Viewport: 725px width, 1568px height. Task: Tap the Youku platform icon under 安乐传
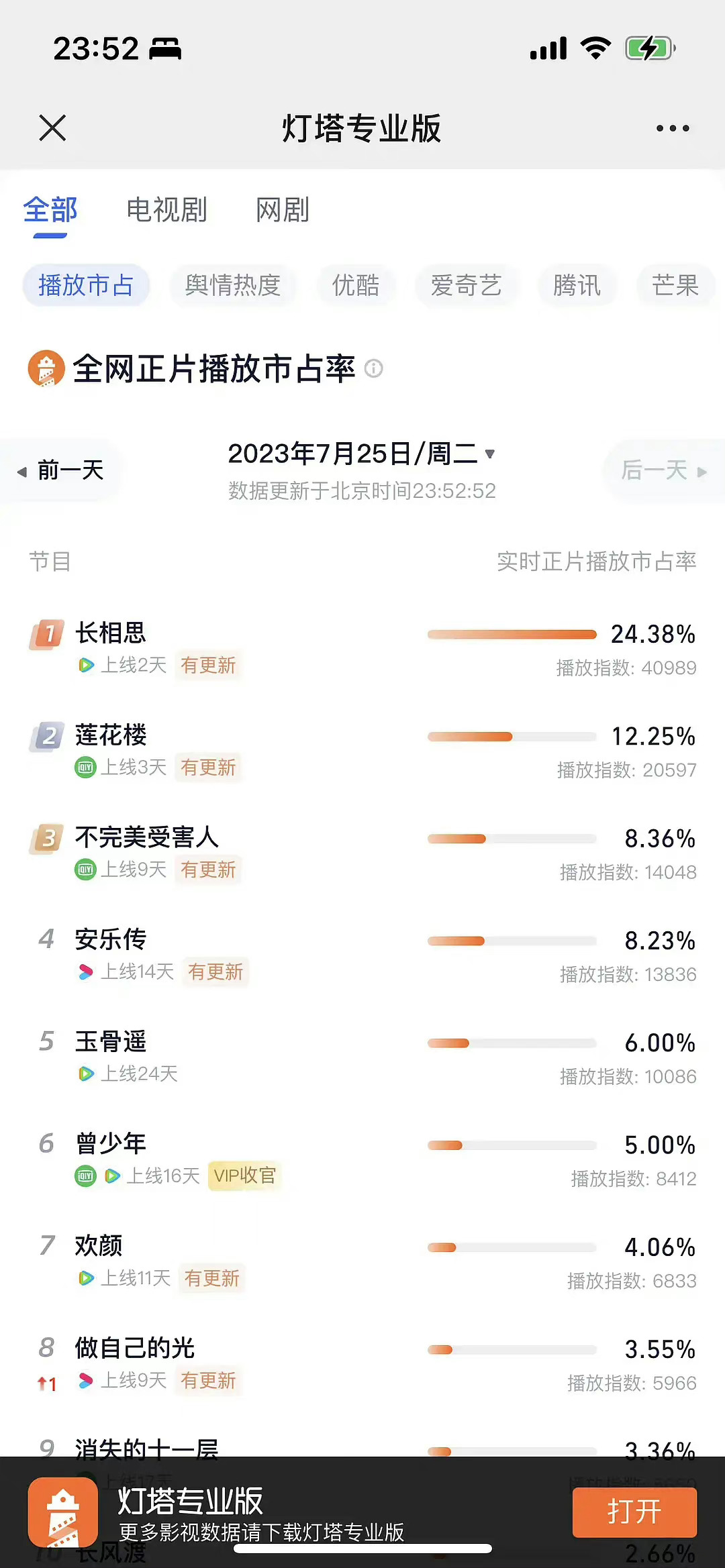pyautogui.click(x=85, y=972)
